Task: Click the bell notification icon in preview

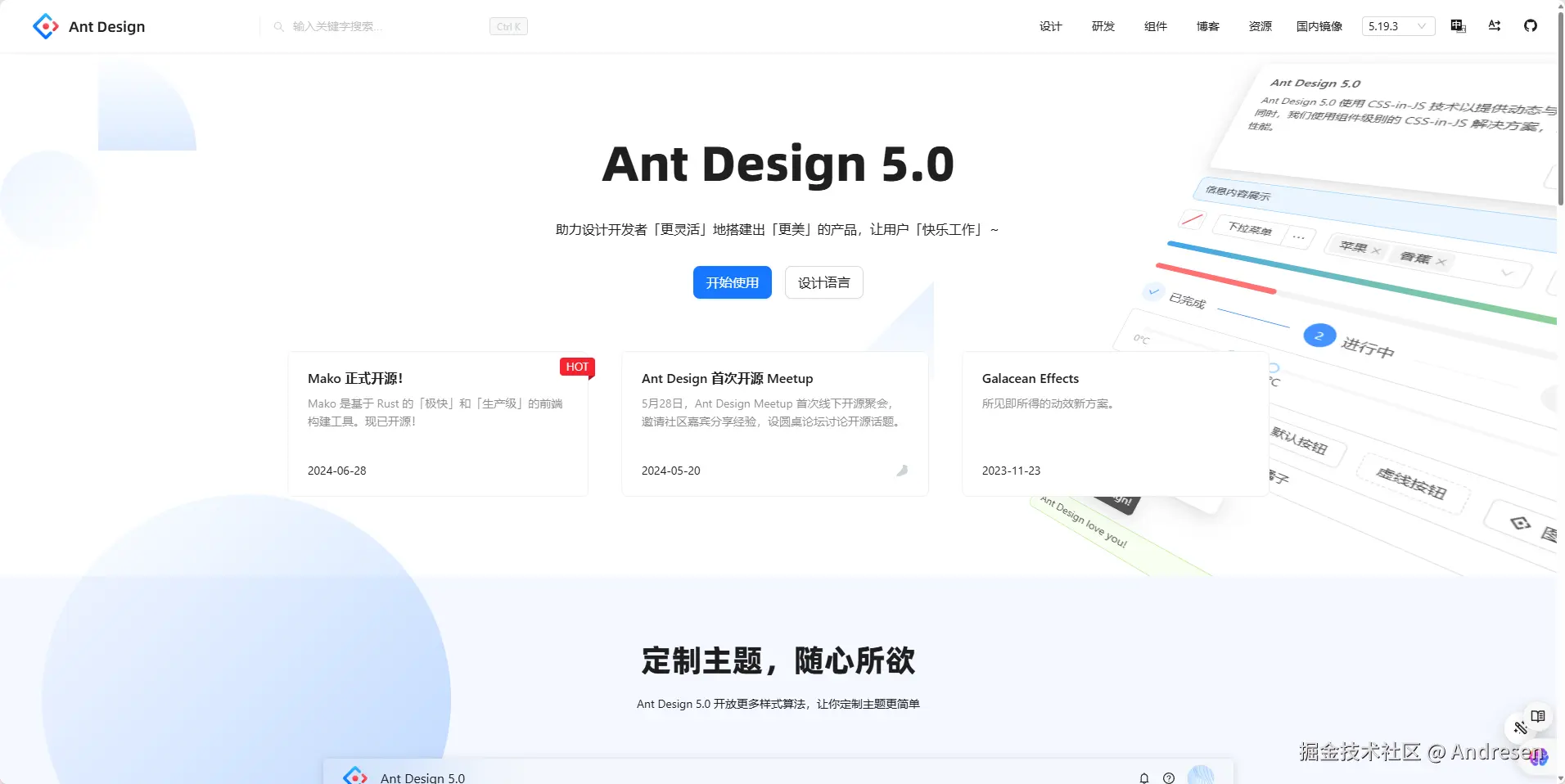Action: coord(1143,777)
